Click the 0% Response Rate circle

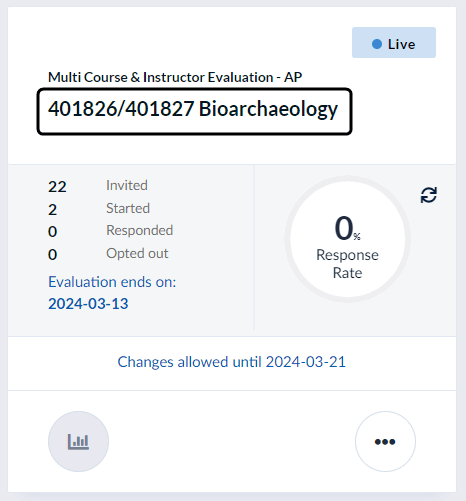click(x=347, y=239)
